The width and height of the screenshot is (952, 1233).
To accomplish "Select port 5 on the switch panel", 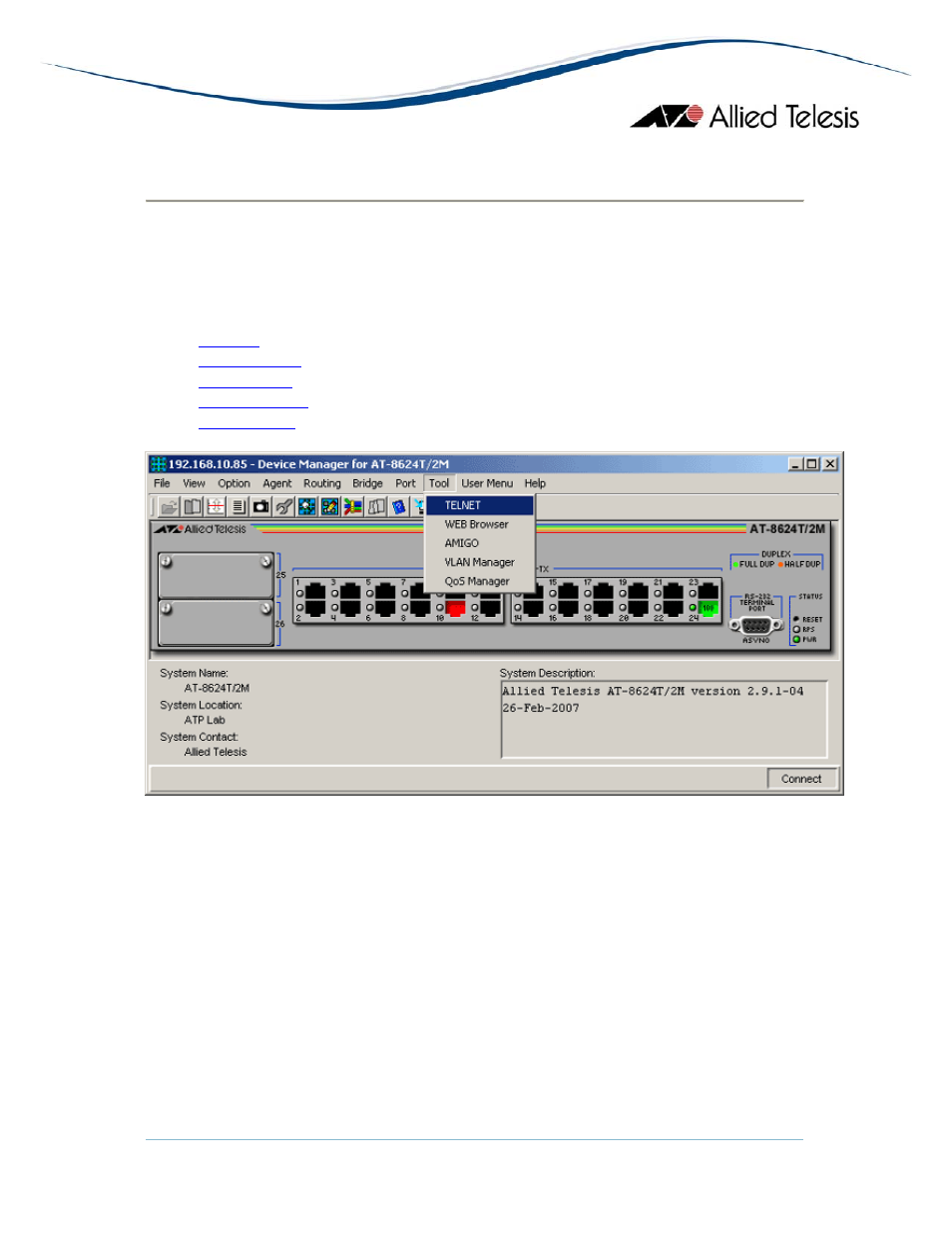I will tap(385, 591).
